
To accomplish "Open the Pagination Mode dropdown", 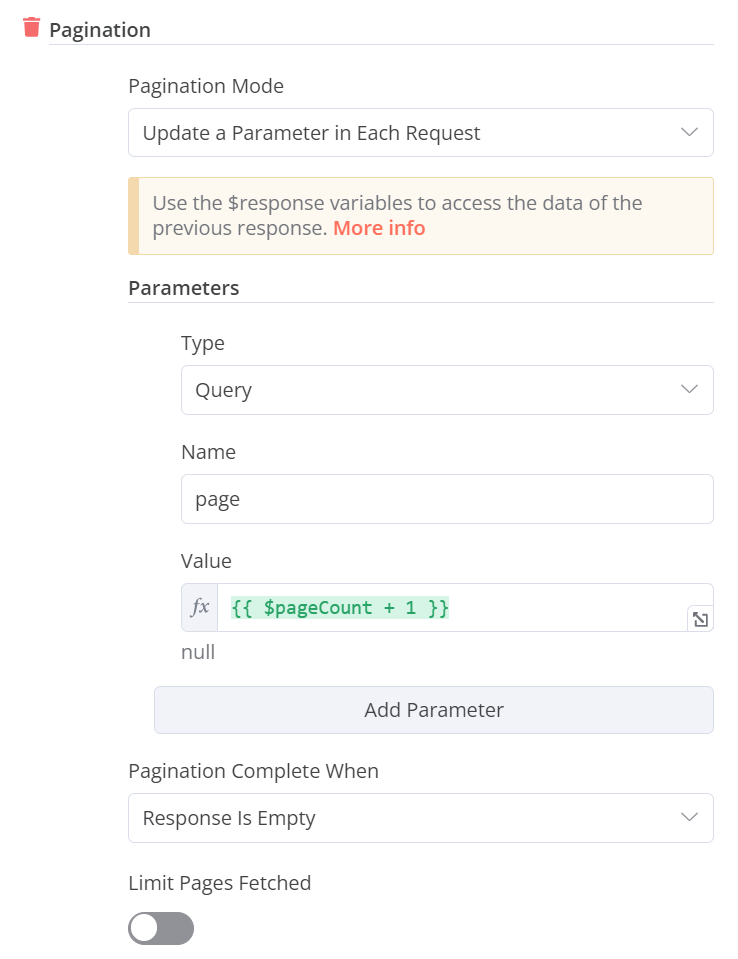I will point(400,133).
